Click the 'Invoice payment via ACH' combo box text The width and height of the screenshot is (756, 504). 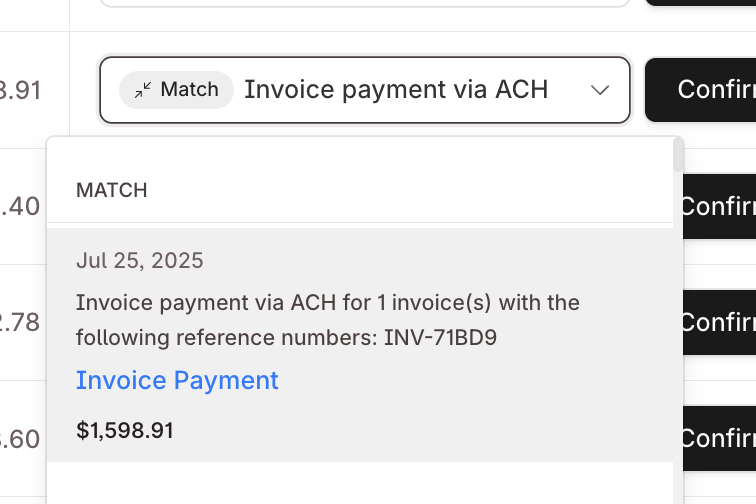click(396, 90)
